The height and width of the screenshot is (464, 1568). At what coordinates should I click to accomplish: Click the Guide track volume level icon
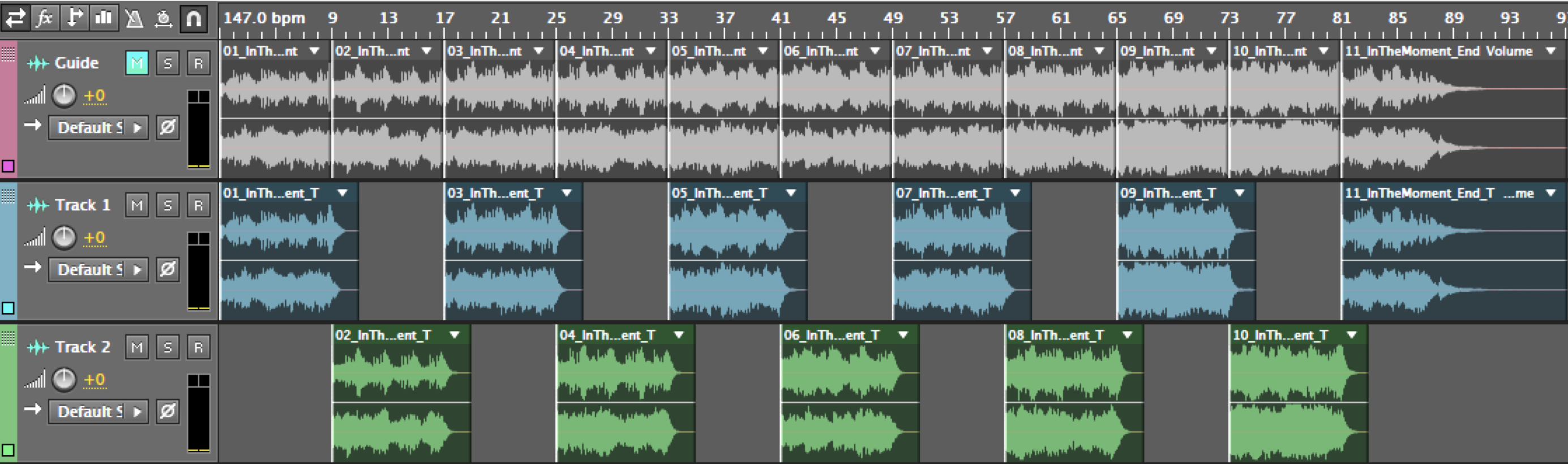click(x=35, y=96)
